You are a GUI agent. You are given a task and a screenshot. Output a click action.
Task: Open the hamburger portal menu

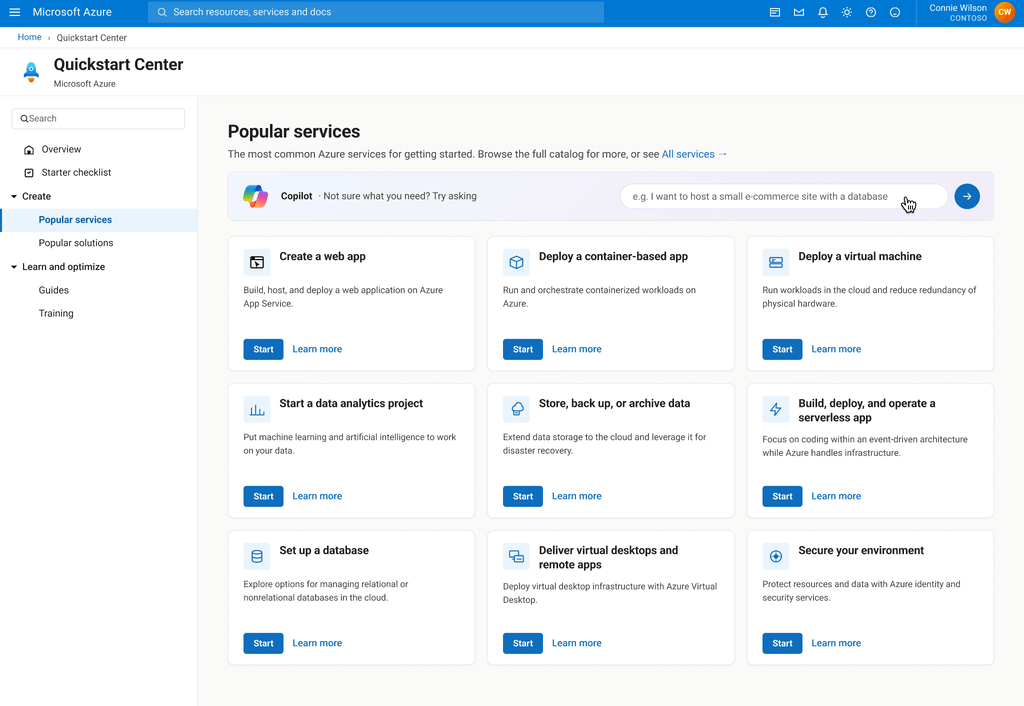pyautogui.click(x=14, y=12)
